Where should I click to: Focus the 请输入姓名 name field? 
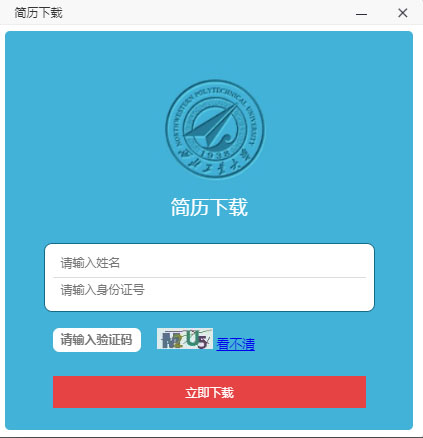pyautogui.click(x=210, y=263)
